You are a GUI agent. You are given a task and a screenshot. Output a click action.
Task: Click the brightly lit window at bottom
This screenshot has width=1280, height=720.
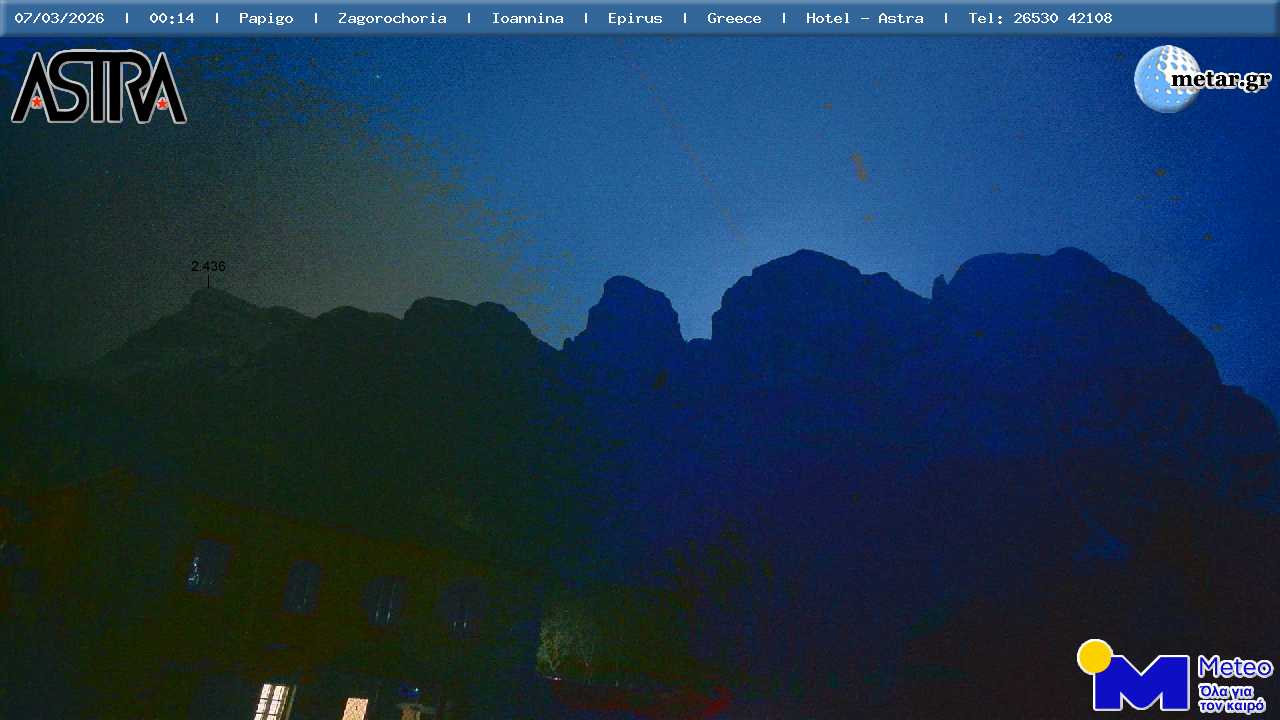pyautogui.click(x=273, y=701)
